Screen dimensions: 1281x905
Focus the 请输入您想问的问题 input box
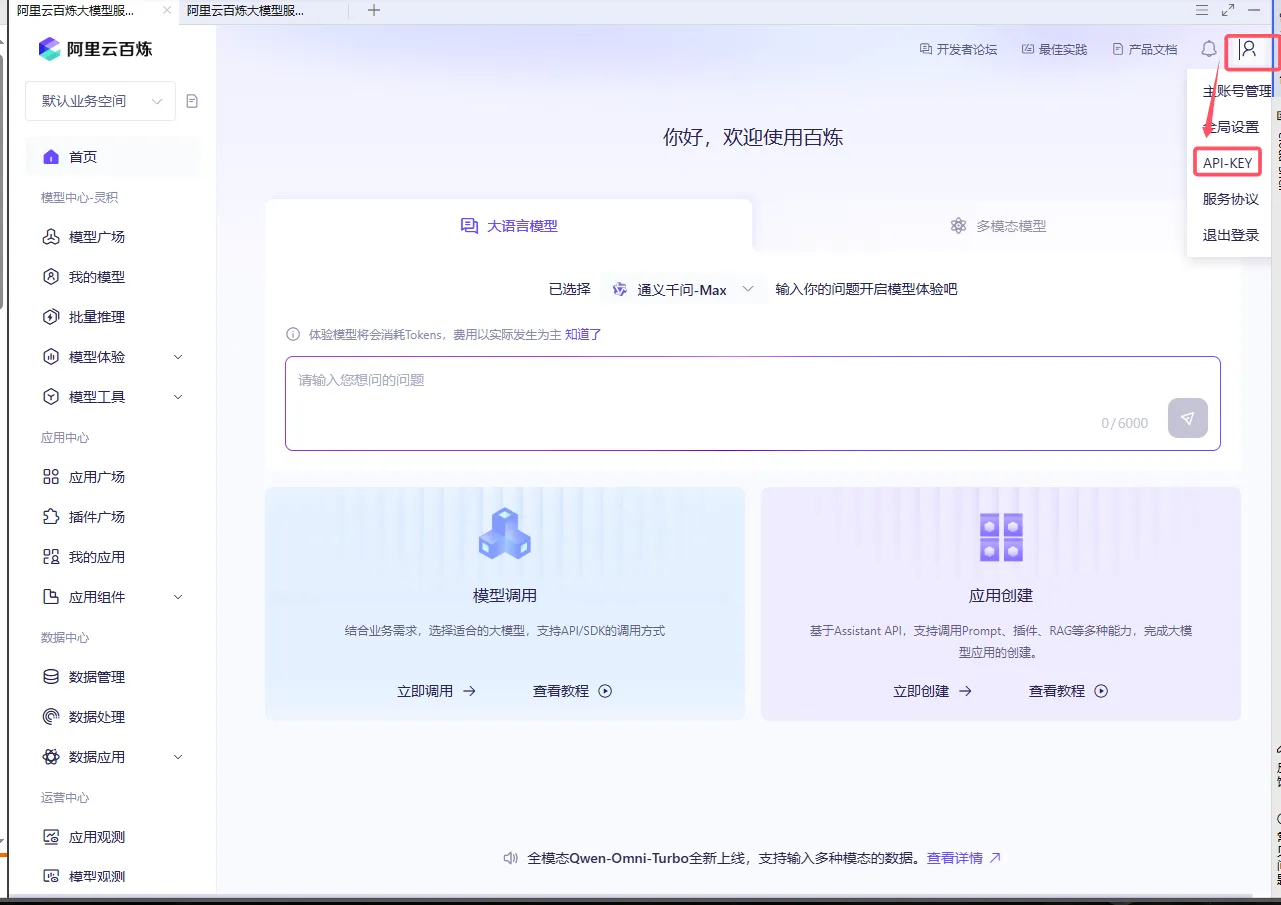(x=753, y=403)
